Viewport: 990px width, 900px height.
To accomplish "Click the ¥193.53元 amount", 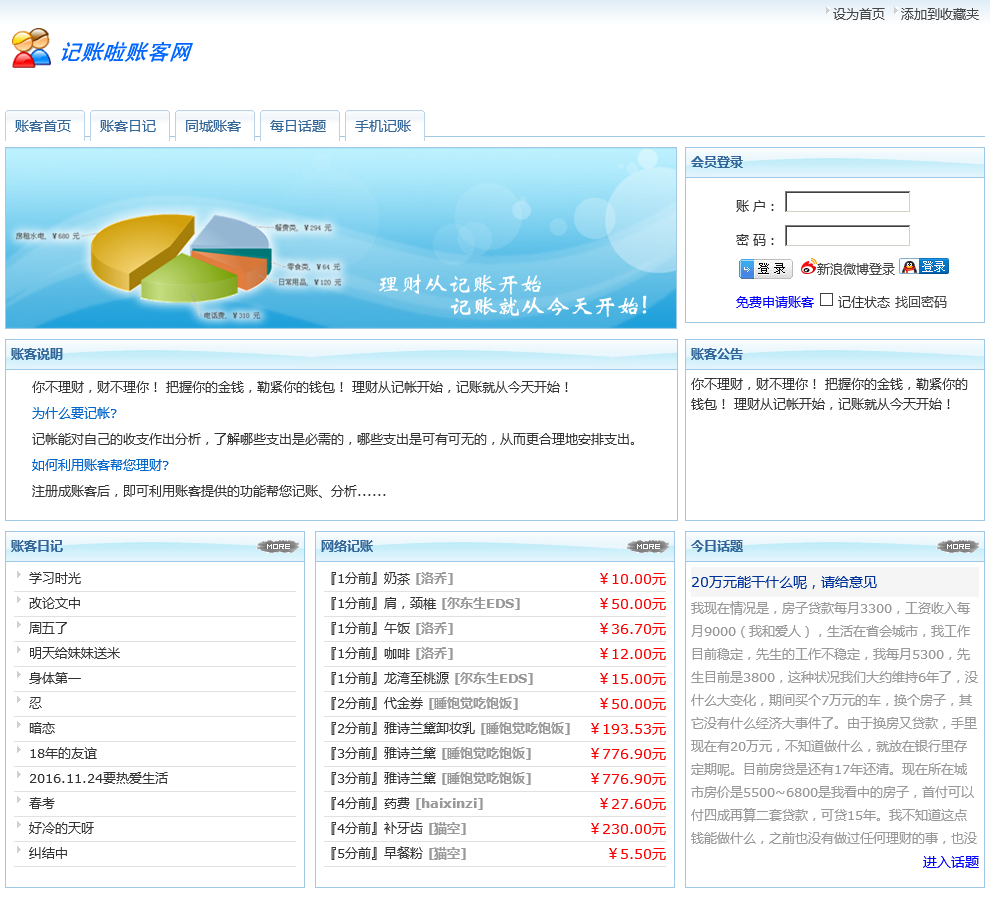I will [628, 729].
